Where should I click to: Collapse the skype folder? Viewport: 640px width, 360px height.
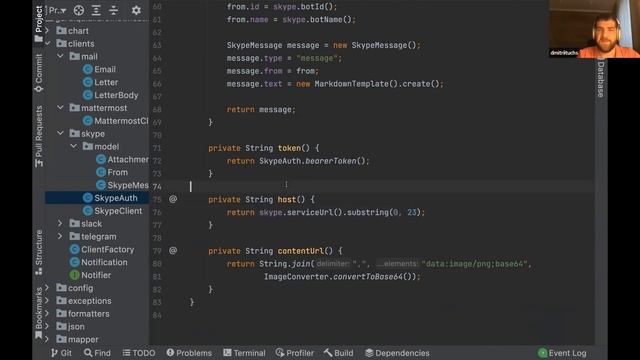tap(60, 133)
